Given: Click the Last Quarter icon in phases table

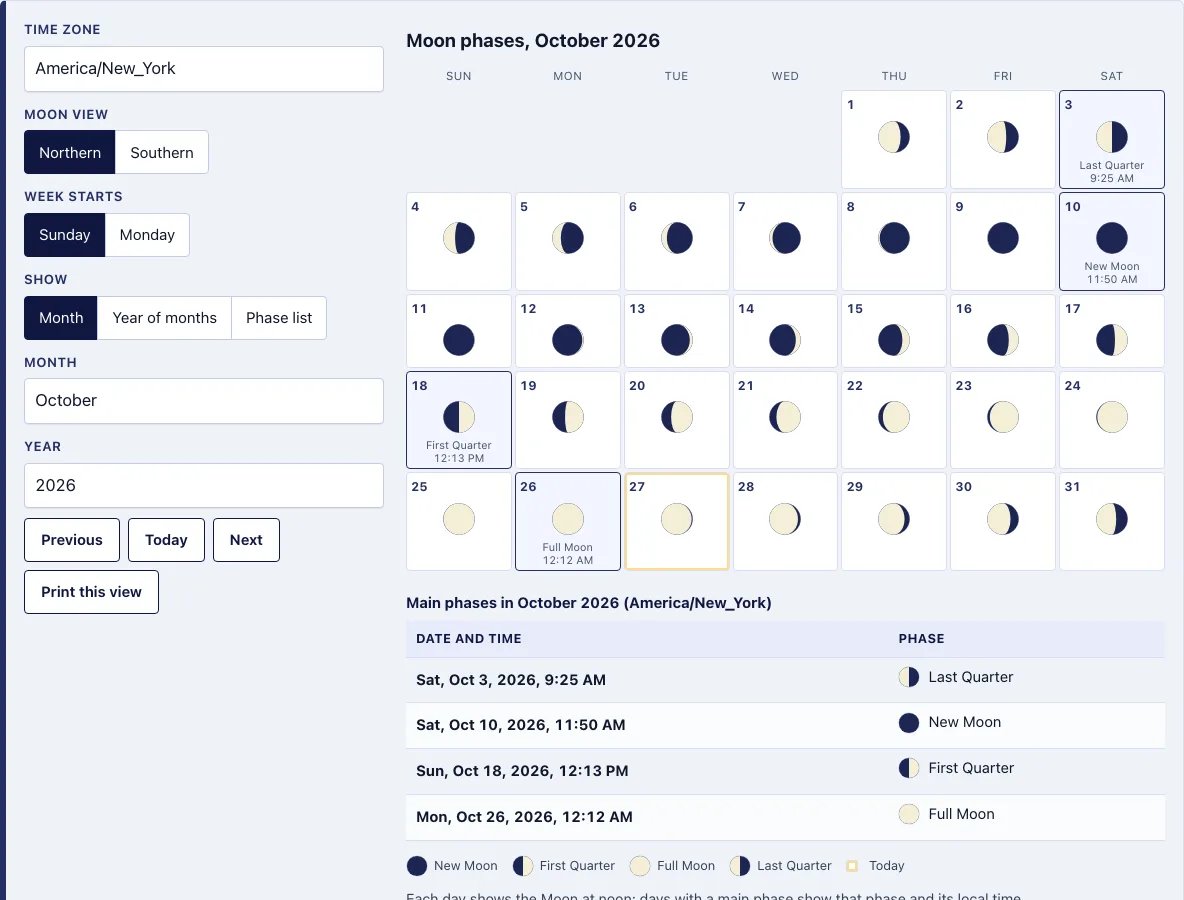Looking at the screenshot, I should click(x=908, y=677).
